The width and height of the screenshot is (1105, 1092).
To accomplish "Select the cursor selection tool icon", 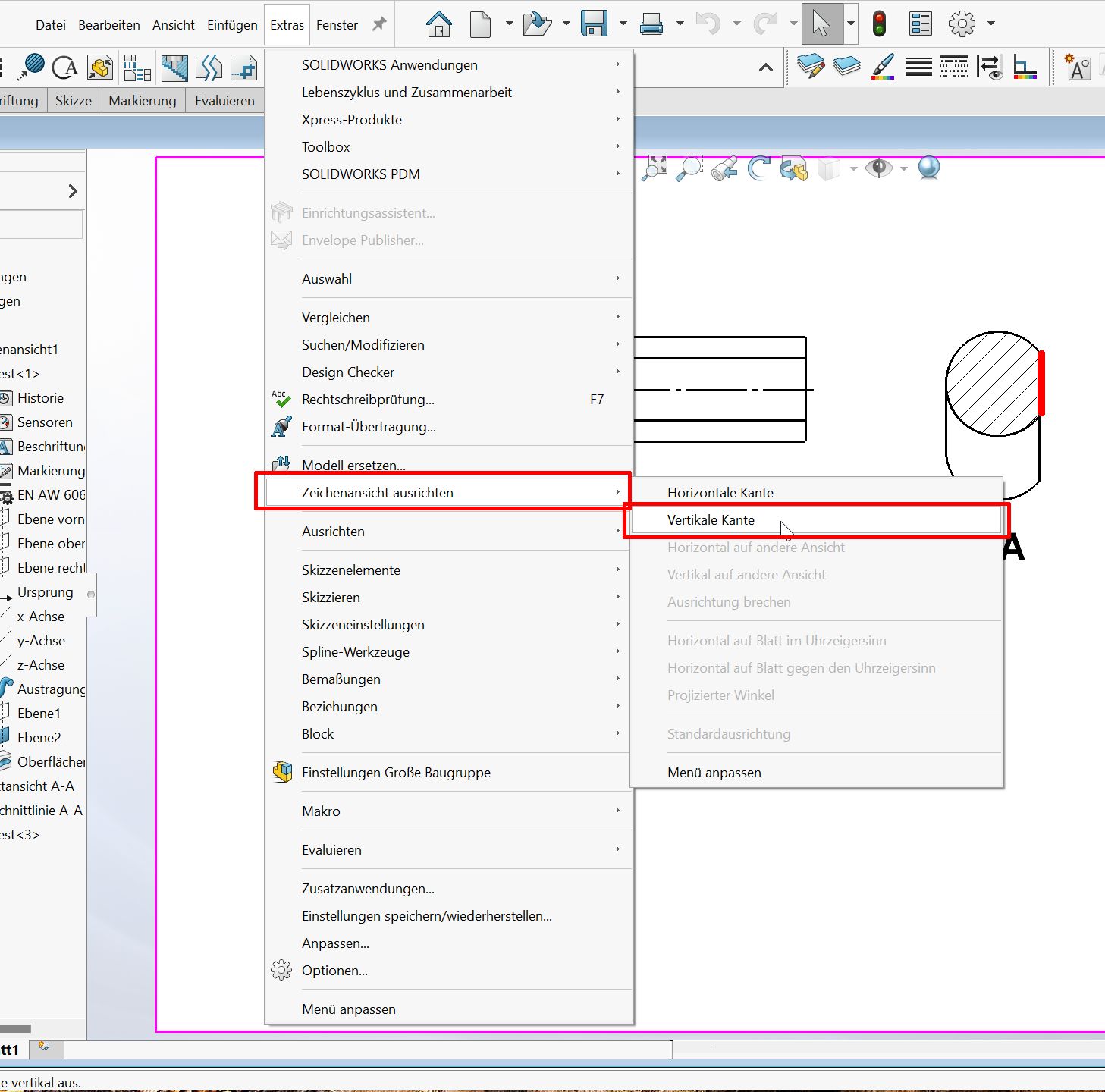I will [822, 24].
